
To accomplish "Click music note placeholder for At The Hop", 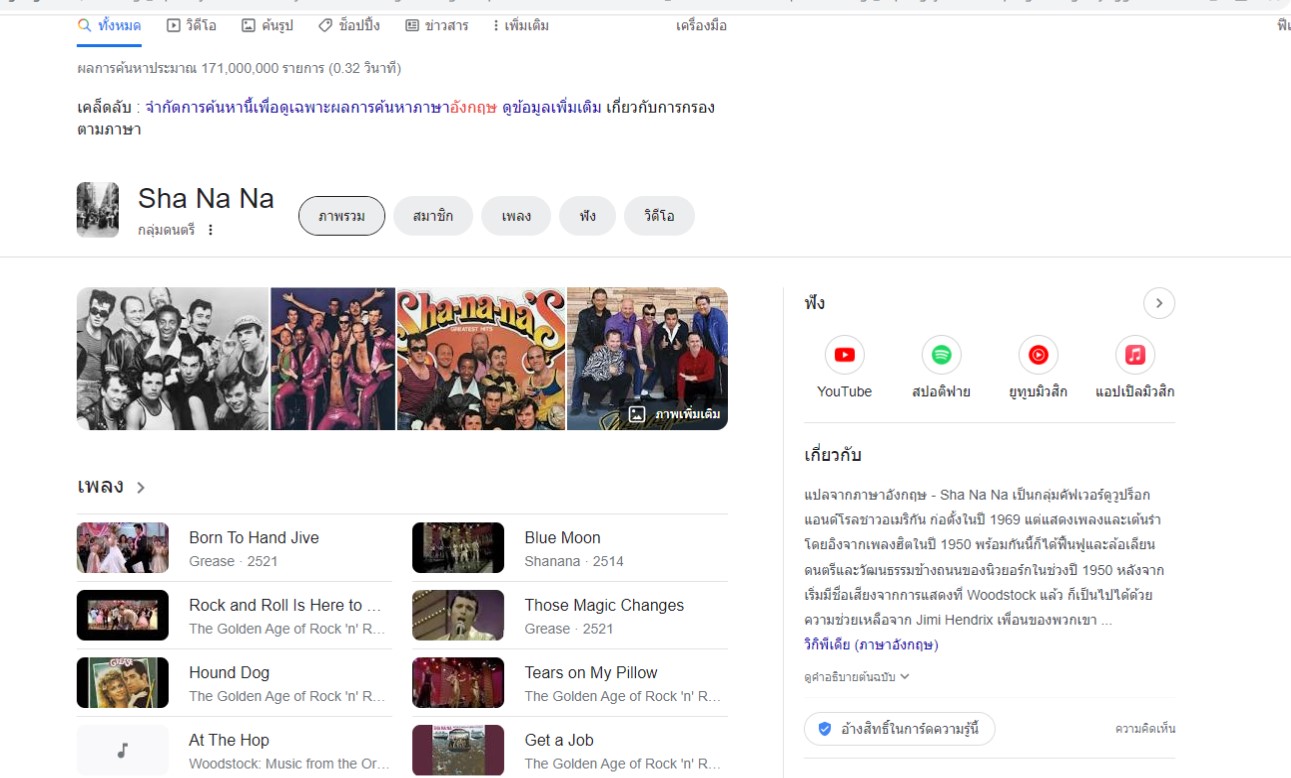I will [x=123, y=750].
